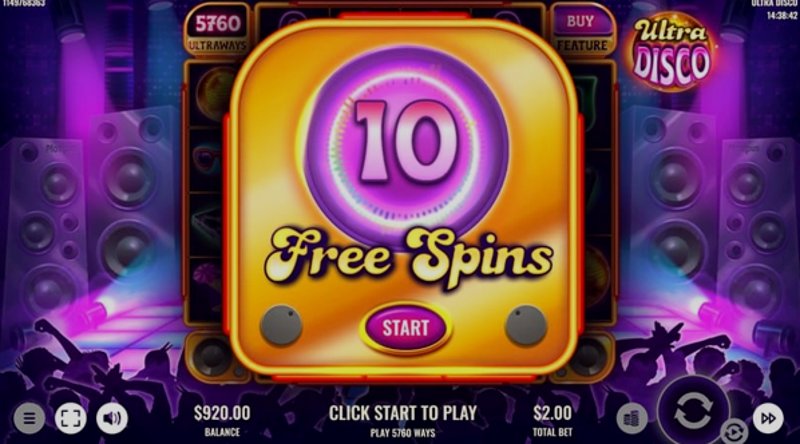Click the pink START button
Viewport: 800px width, 444px height.
tap(406, 328)
